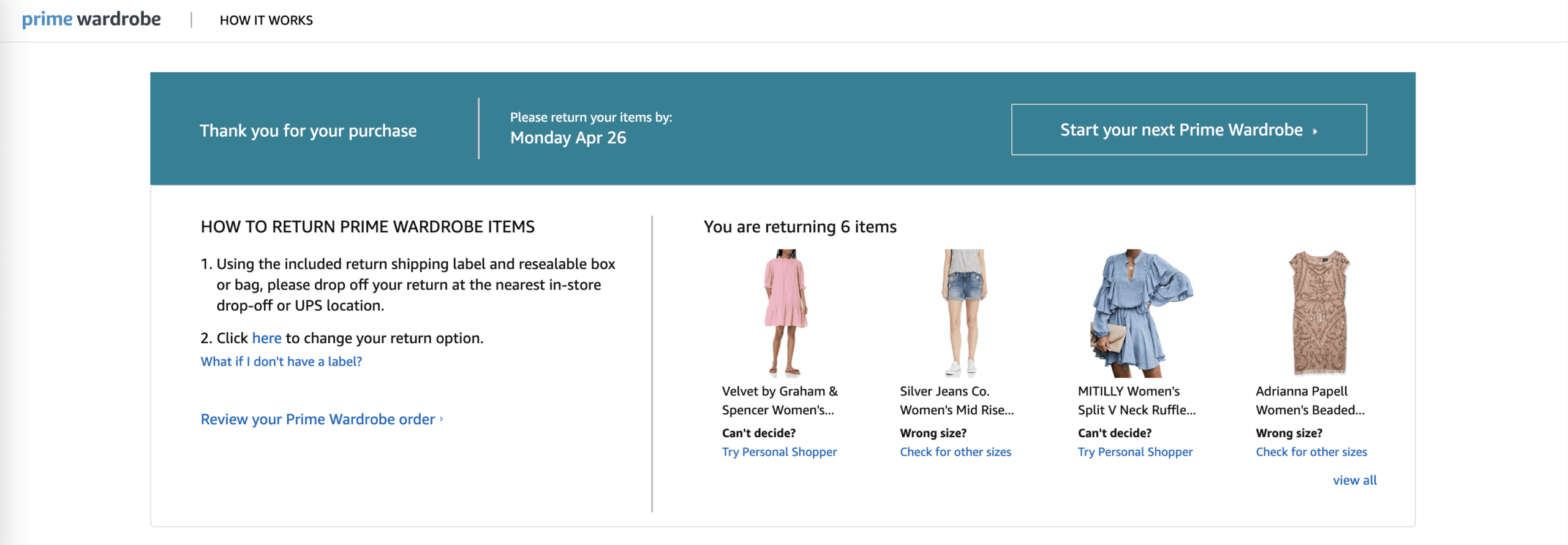Try Personal Shopper under Velvet dress
The image size is (1568, 545).
click(x=778, y=452)
